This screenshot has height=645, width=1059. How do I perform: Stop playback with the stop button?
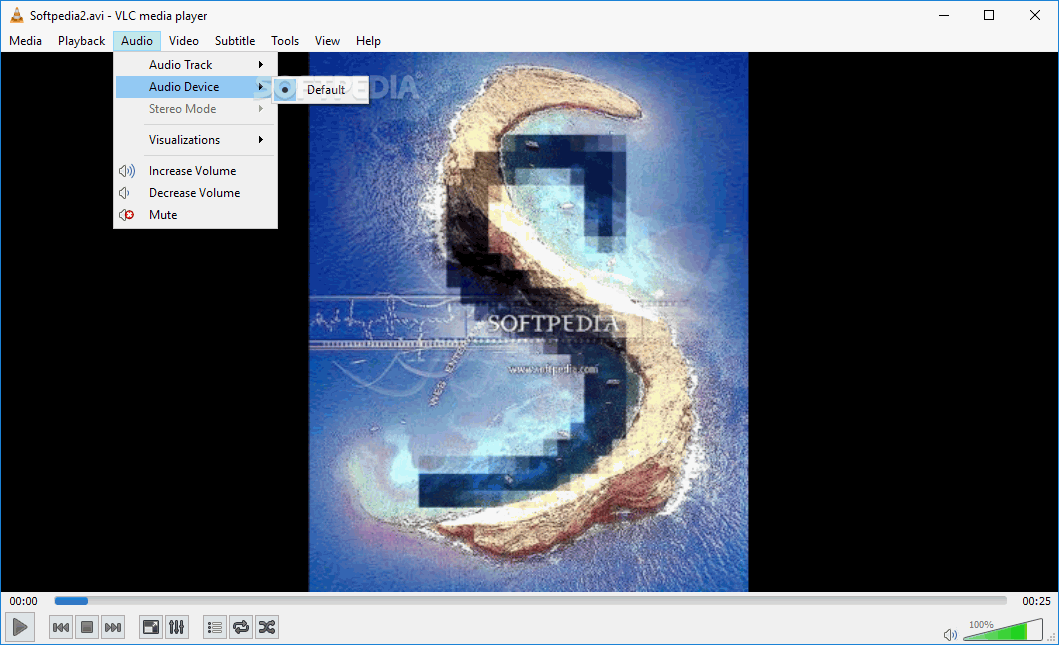click(x=86, y=627)
